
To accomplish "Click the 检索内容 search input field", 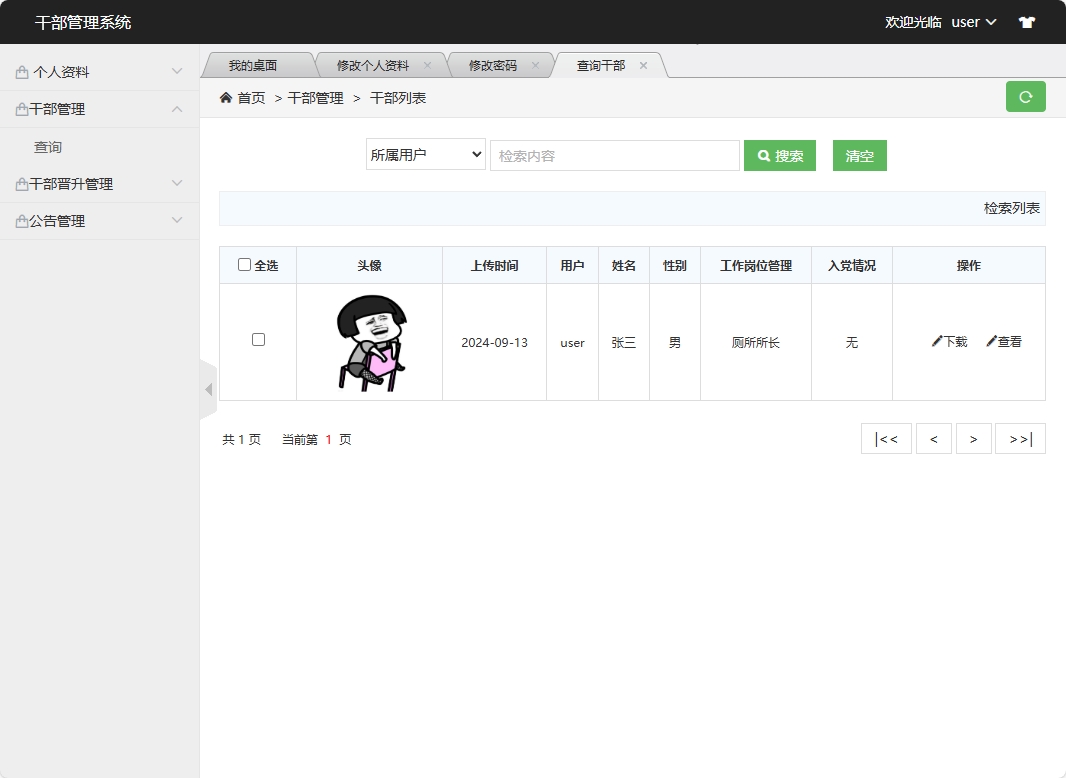I will click(614, 155).
